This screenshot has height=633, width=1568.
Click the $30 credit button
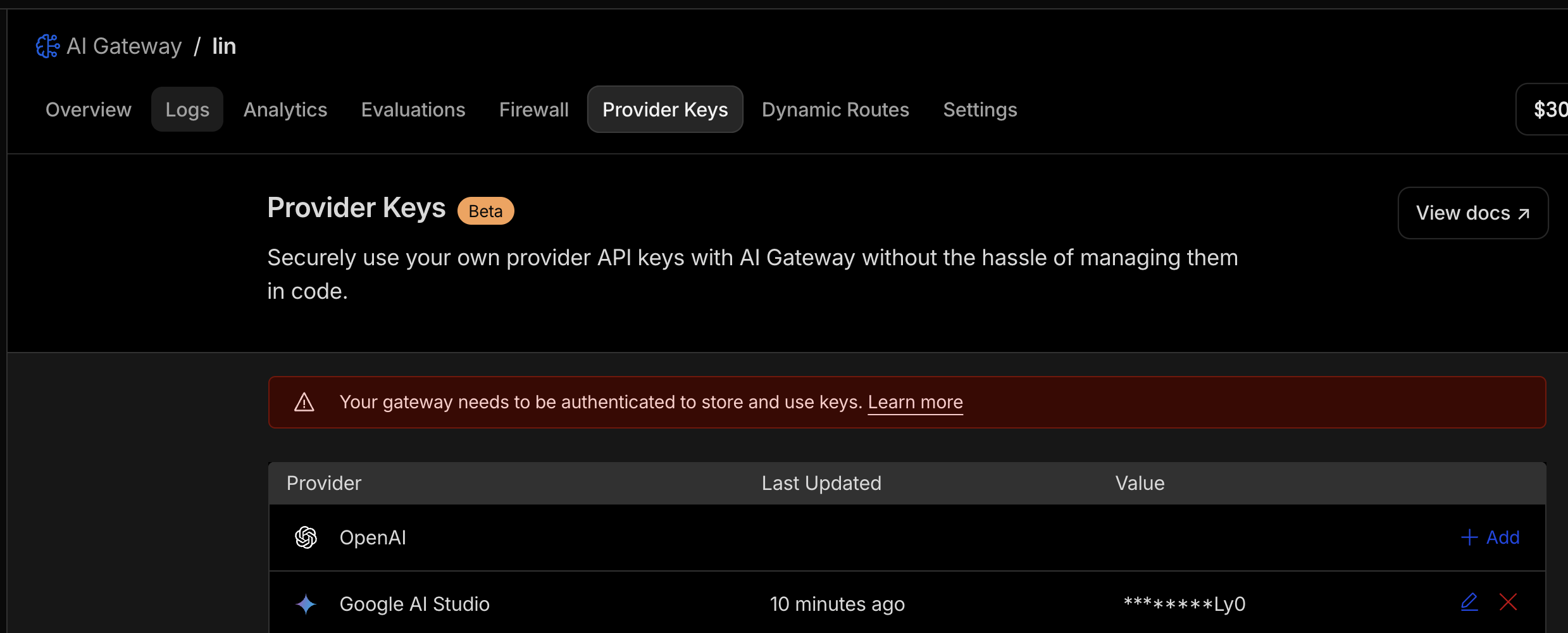1547,110
